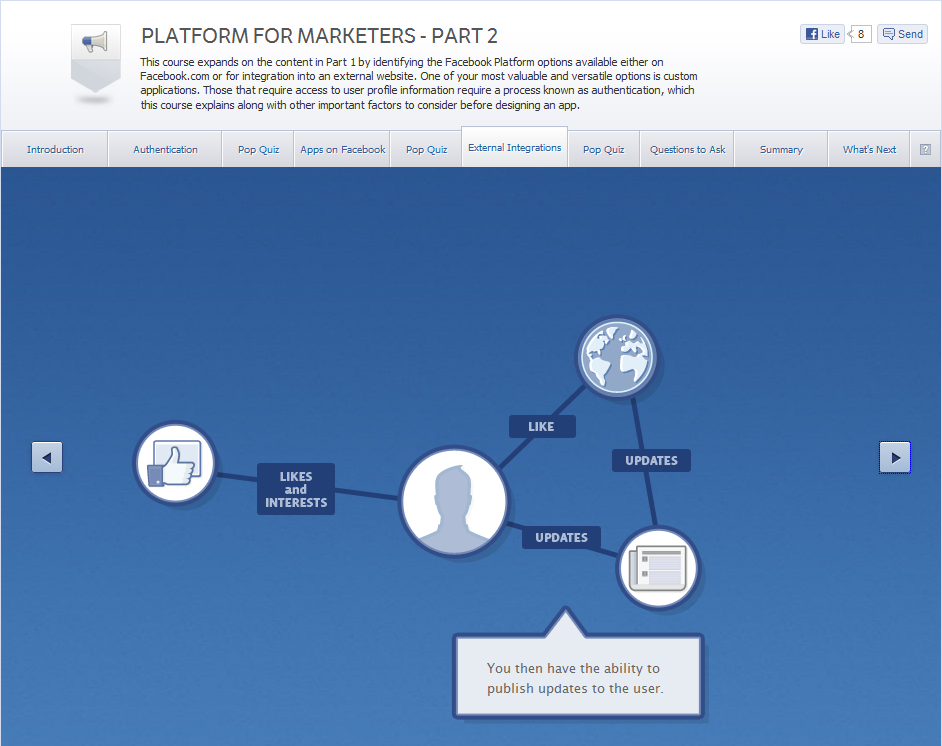Image resolution: width=942 pixels, height=746 pixels.
Task: Select the External Integrations tab
Action: click(515, 148)
